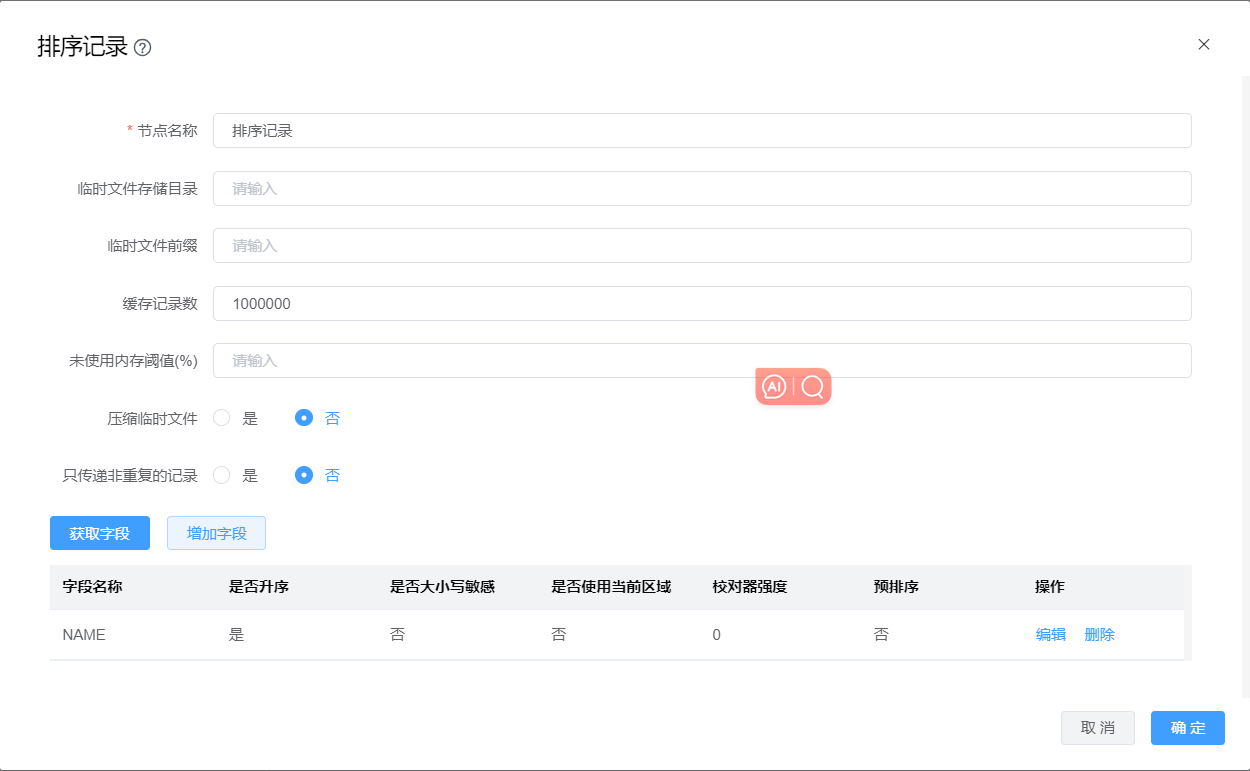The image size is (1250, 771).
Task: Click the 获取字段 button
Action: pyautogui.click(x=99, y=533)
